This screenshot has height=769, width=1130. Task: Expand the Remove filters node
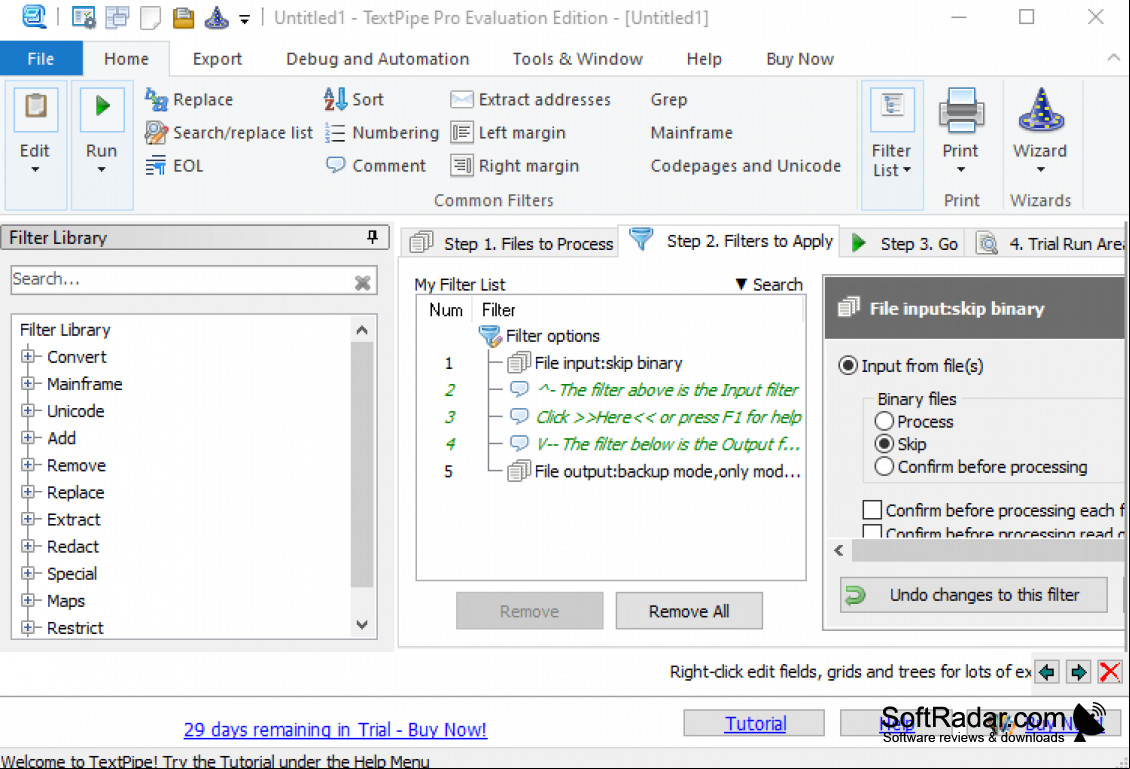(28, 465)
